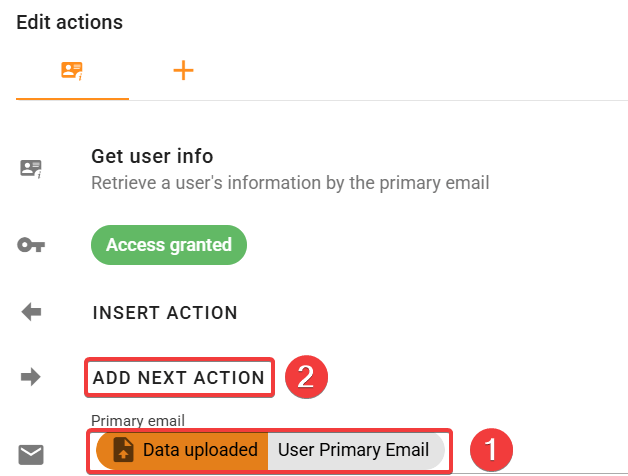The image size is (628, 476).
Task: Select the Get user info action tab
Action: (x=72, y=71)
